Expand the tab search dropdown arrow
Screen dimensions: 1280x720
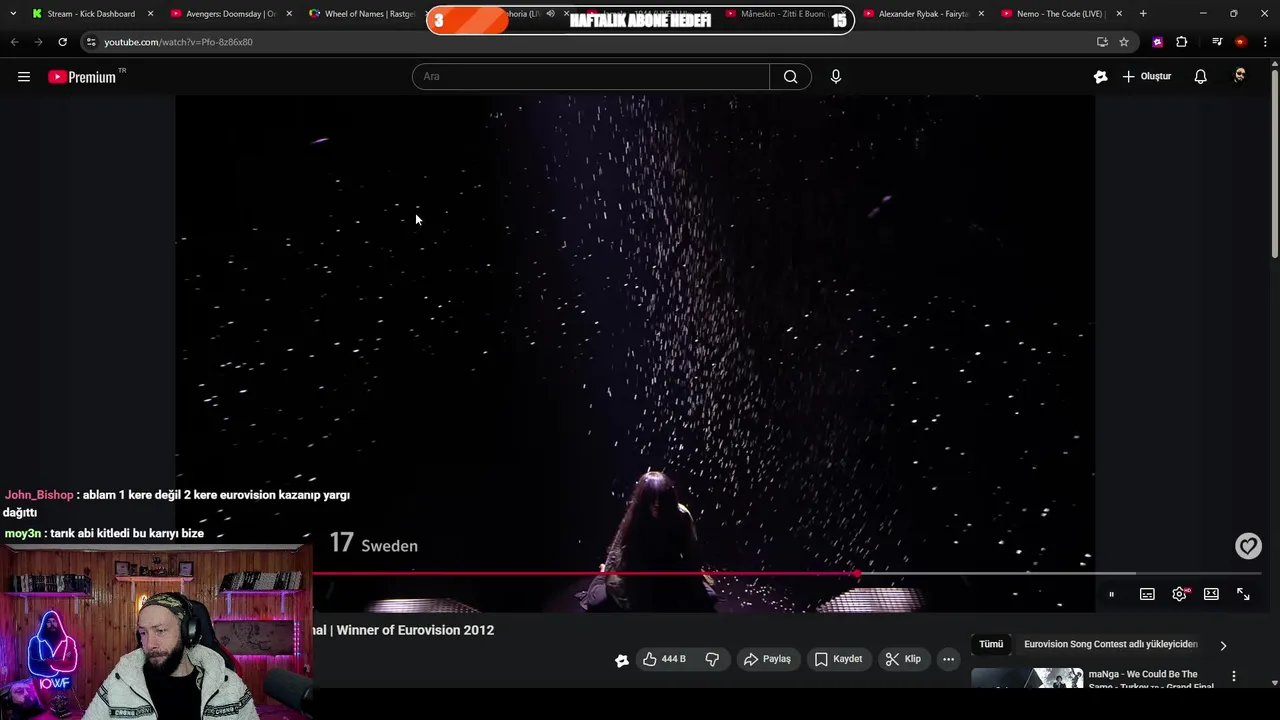click(x=12, y=14)
